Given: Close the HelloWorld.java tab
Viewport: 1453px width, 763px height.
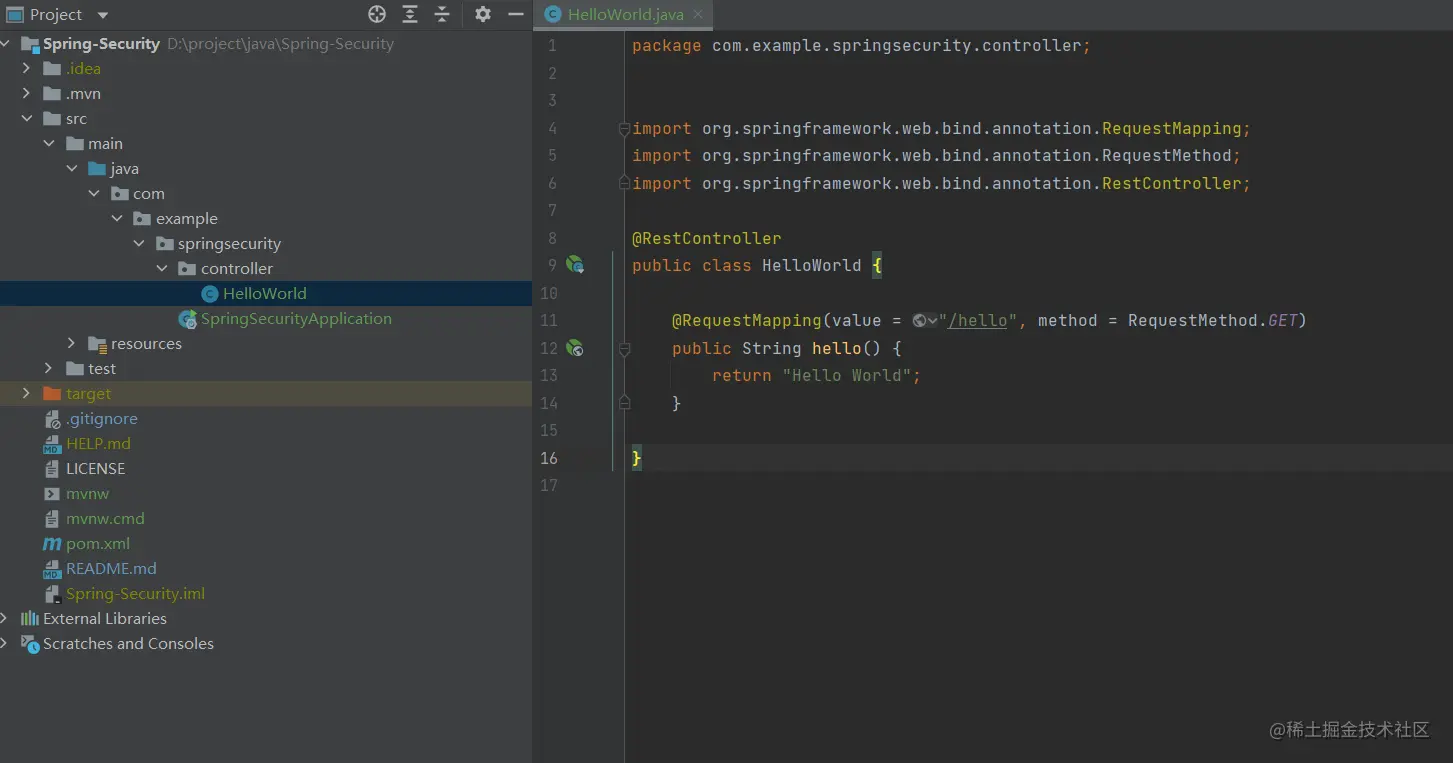Looking at the screenshot, I should click(698, 15).
